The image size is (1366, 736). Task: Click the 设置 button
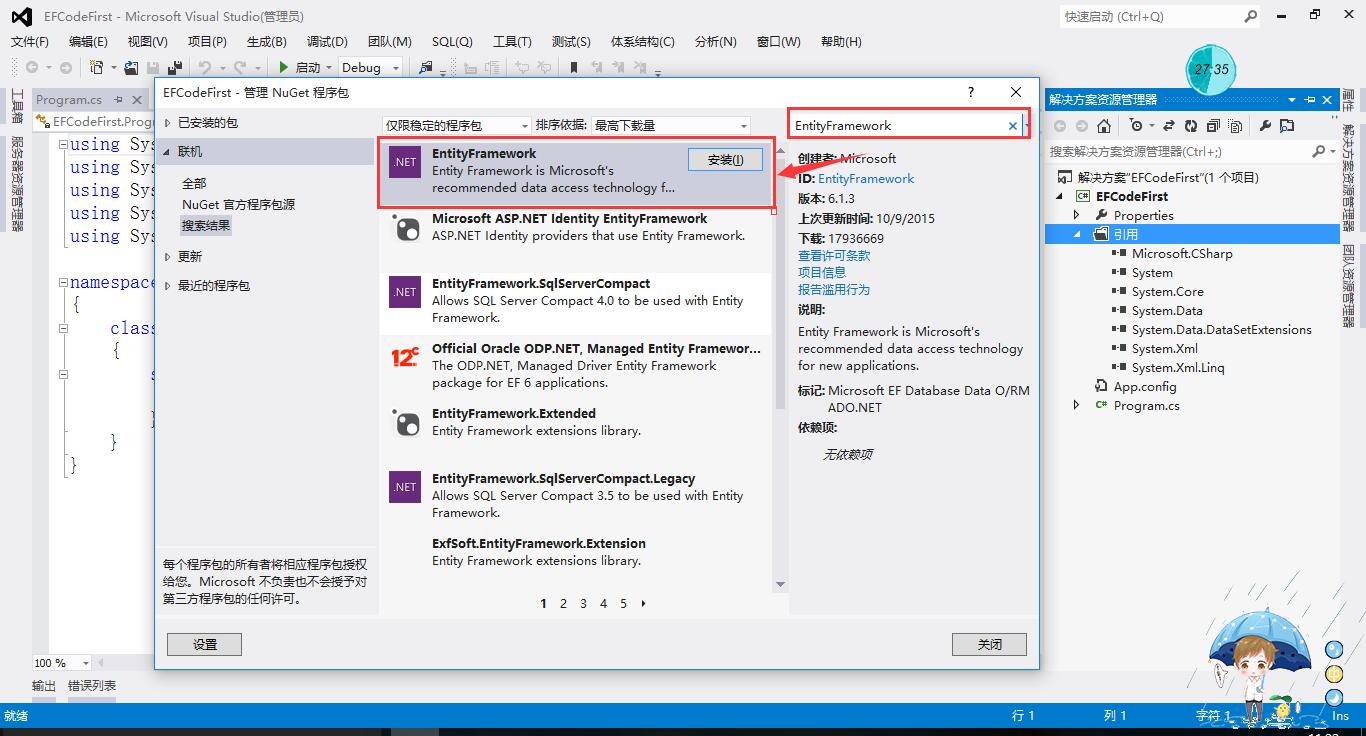click(205, 644)
